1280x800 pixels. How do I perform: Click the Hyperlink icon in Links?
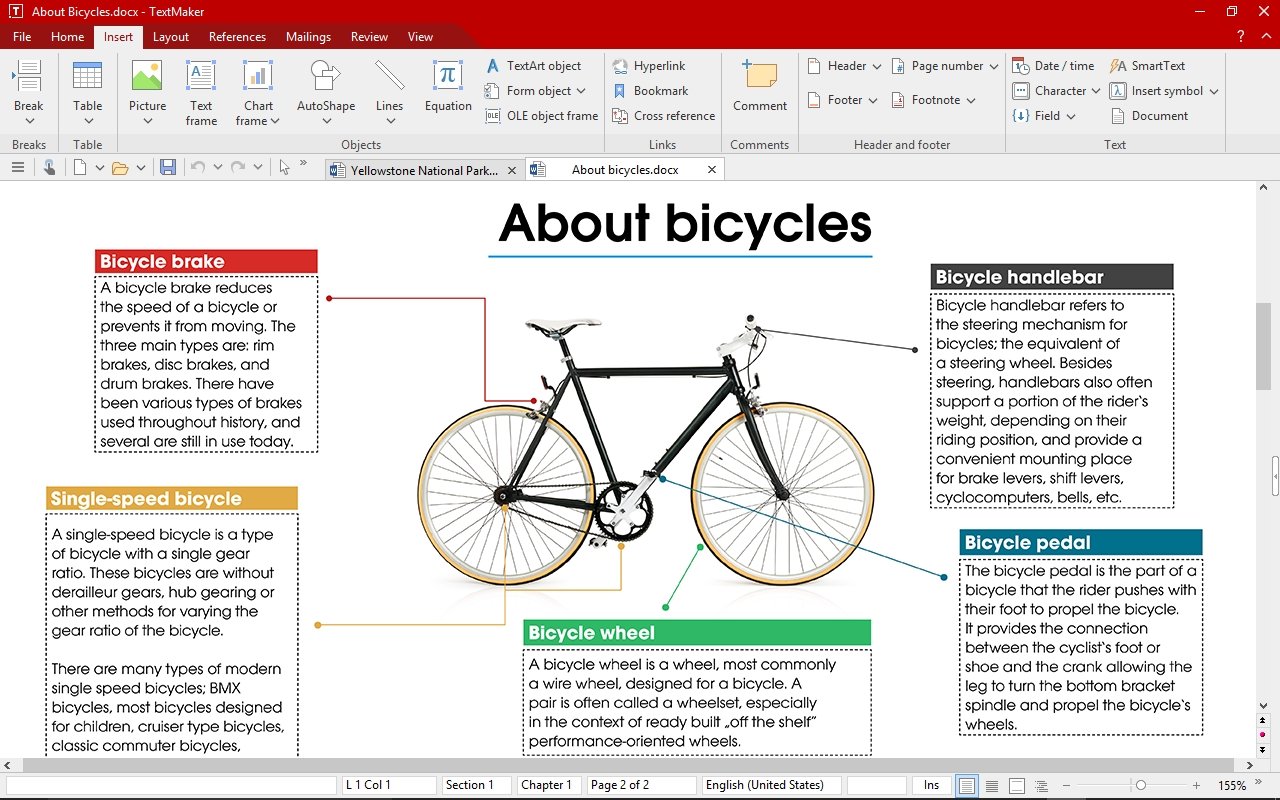pos(621,66)
